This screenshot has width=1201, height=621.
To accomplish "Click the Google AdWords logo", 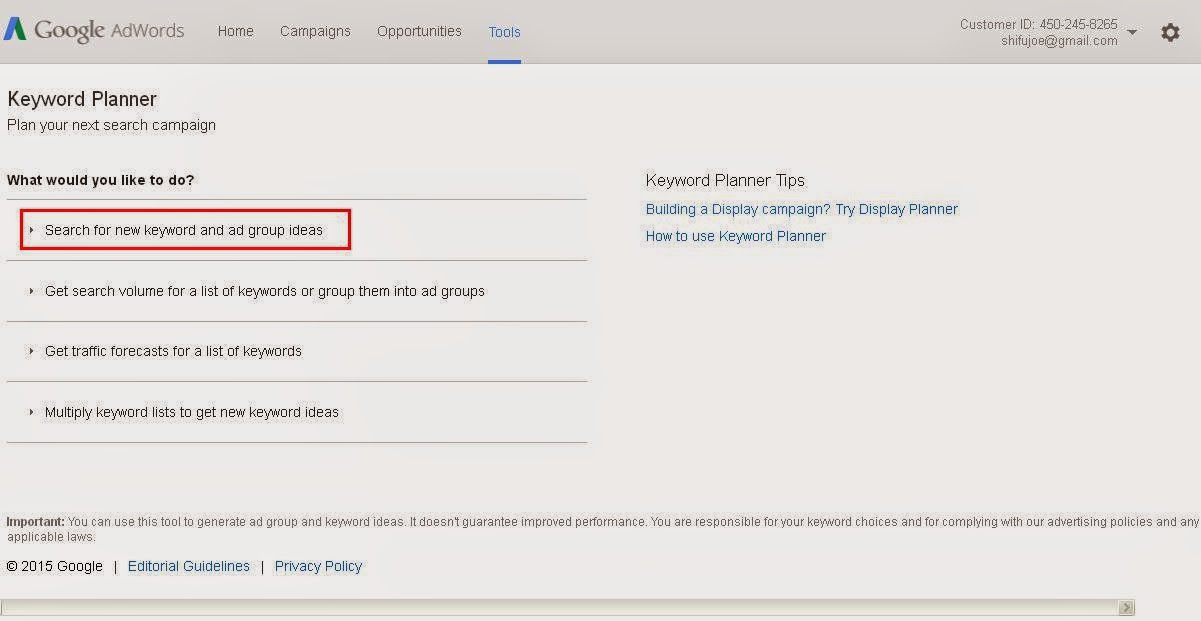I will pos(94,30).
